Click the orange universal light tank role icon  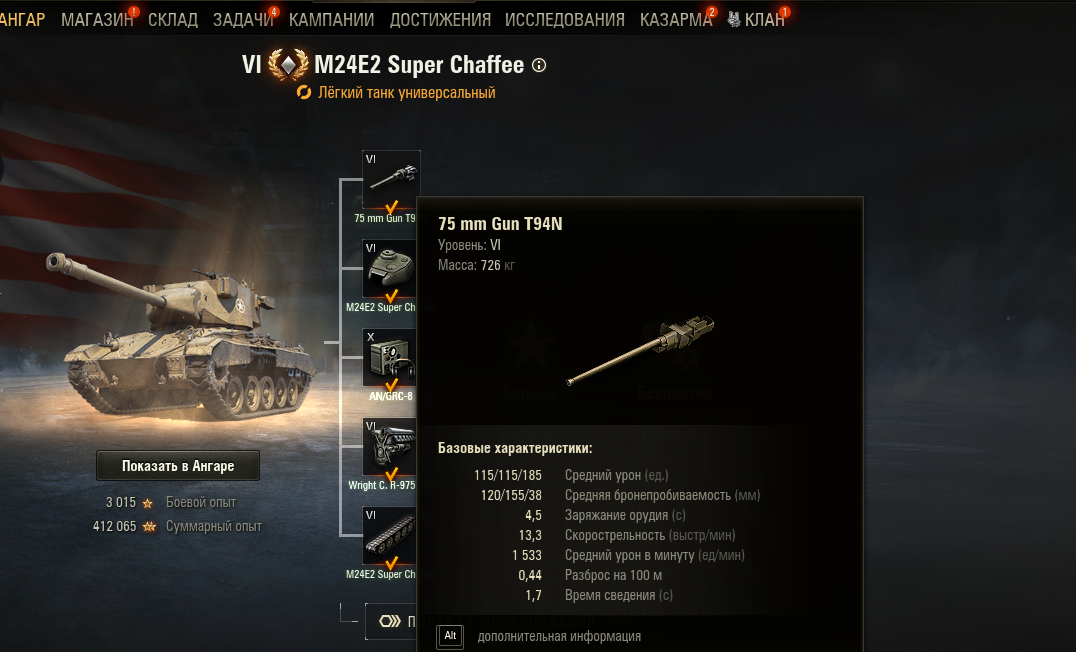(x=304, y=93)
